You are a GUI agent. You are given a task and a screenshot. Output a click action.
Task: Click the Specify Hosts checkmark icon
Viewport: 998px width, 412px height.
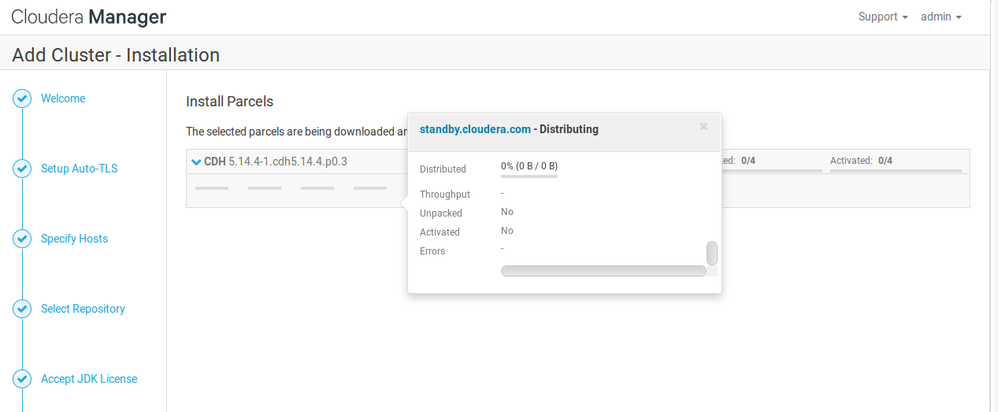[x=22, y=239]
